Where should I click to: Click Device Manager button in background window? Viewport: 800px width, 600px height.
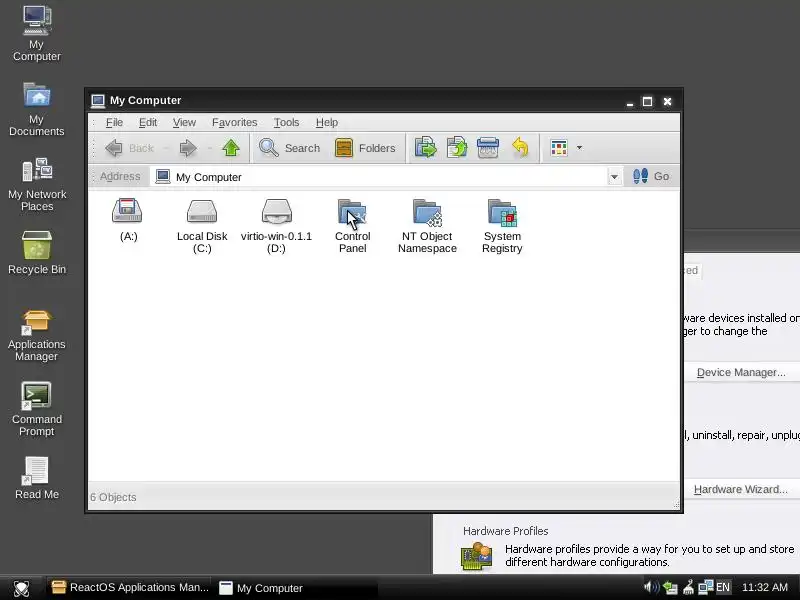[741, 372]
